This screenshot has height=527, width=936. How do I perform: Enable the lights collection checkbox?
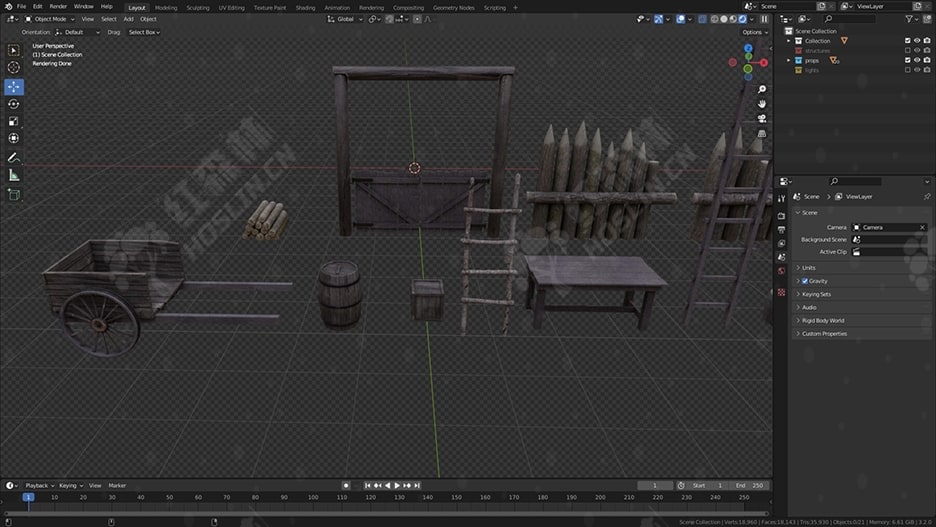(907, 70)
